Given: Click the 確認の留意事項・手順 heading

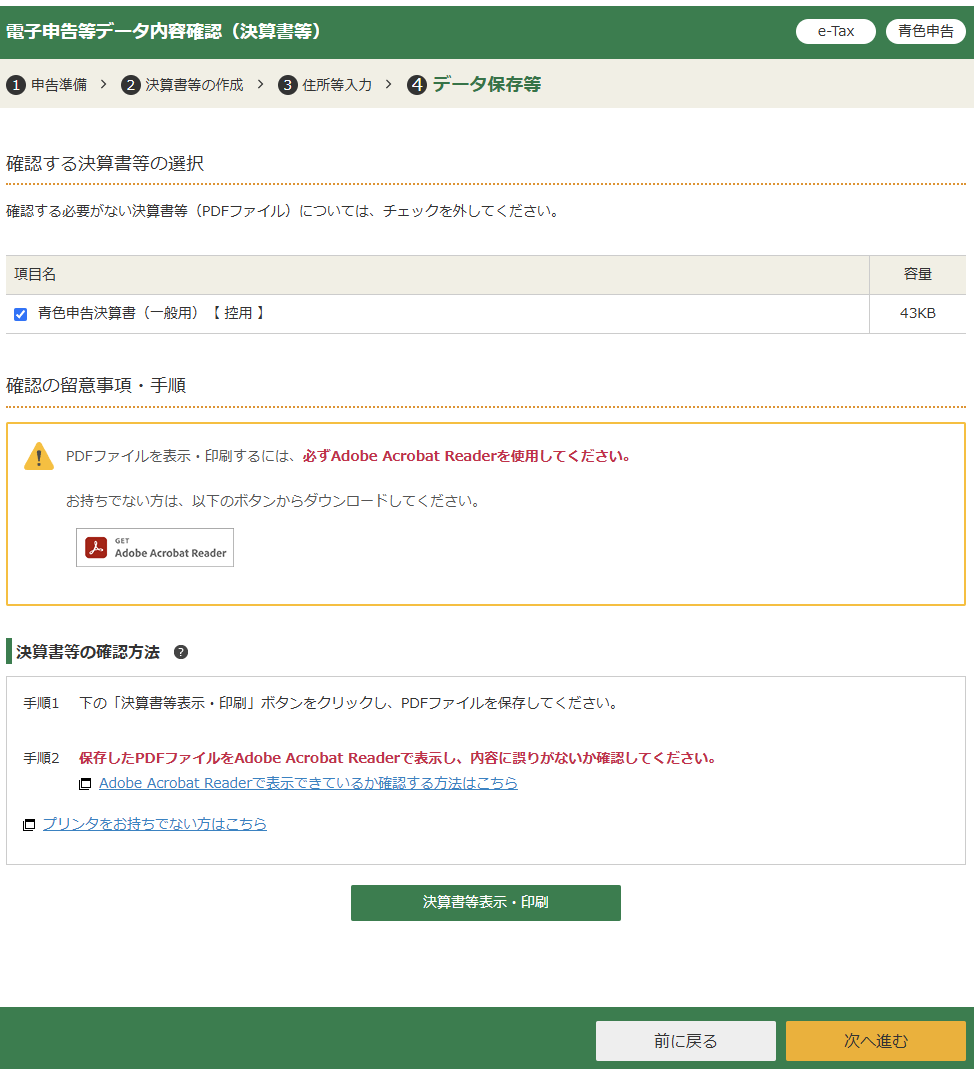Looking at the screenshot, I should pyautogui.click(x=96, y=386).
